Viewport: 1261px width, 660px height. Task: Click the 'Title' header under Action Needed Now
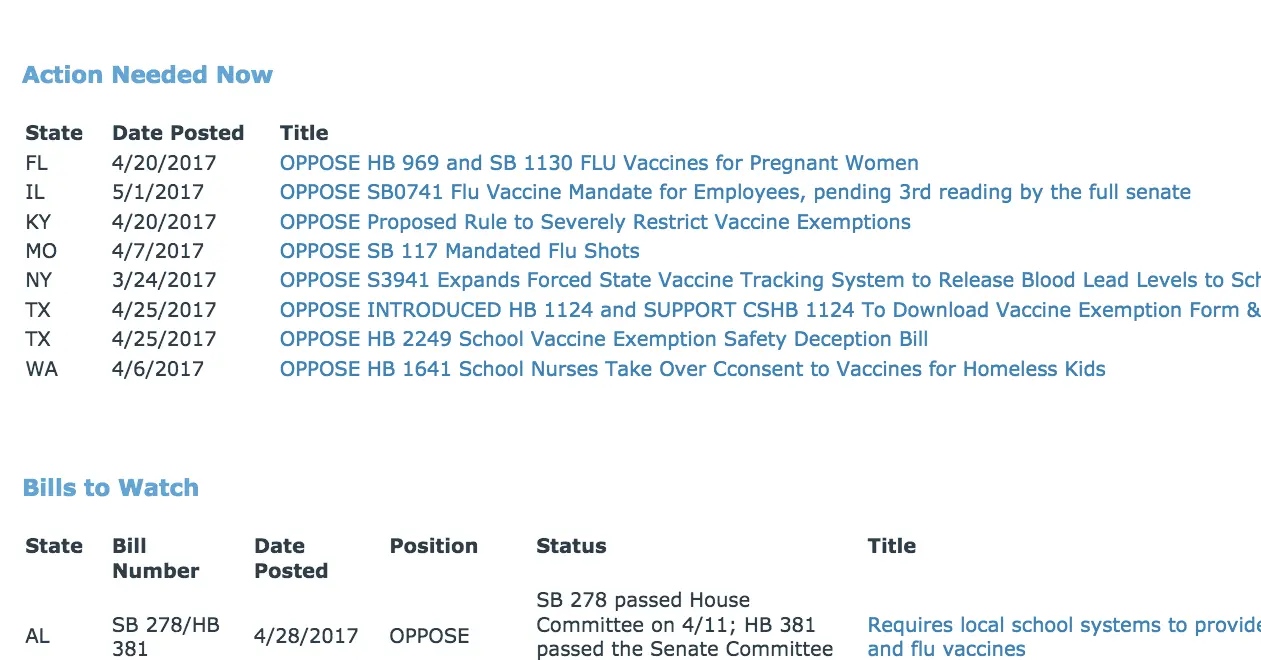coord(304,133)
